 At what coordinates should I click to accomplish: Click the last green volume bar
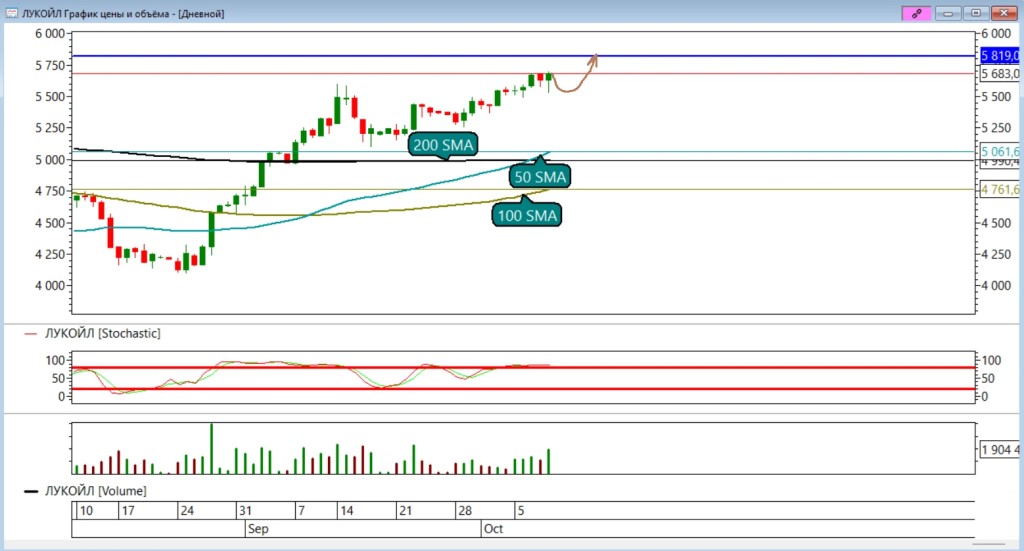[x=549, y=462]
